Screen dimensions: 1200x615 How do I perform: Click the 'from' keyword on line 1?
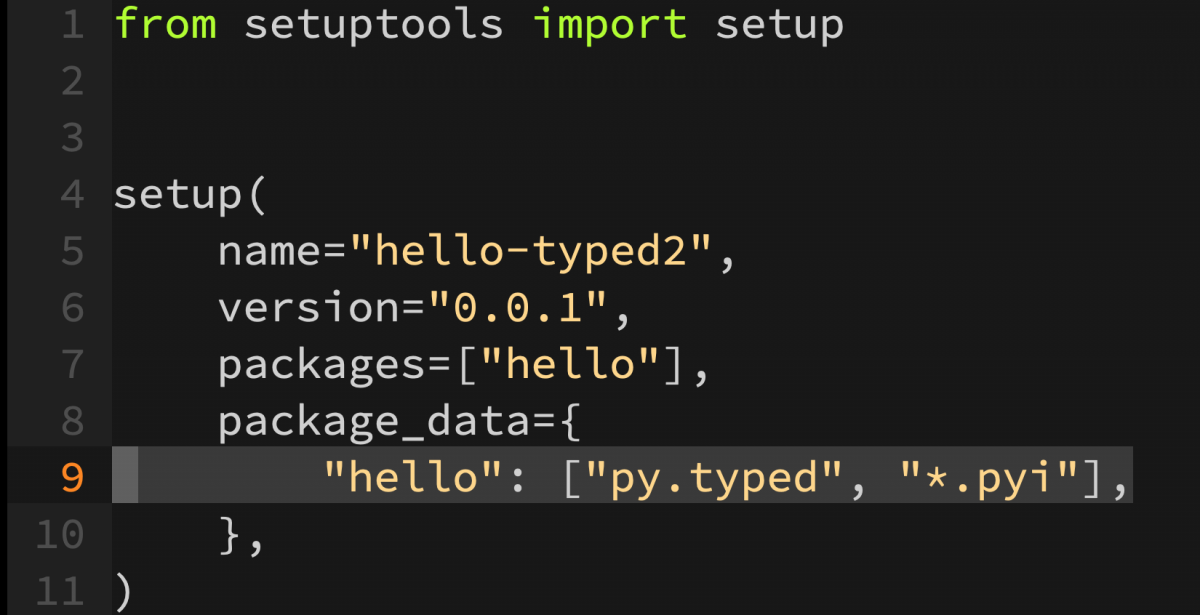165,24
